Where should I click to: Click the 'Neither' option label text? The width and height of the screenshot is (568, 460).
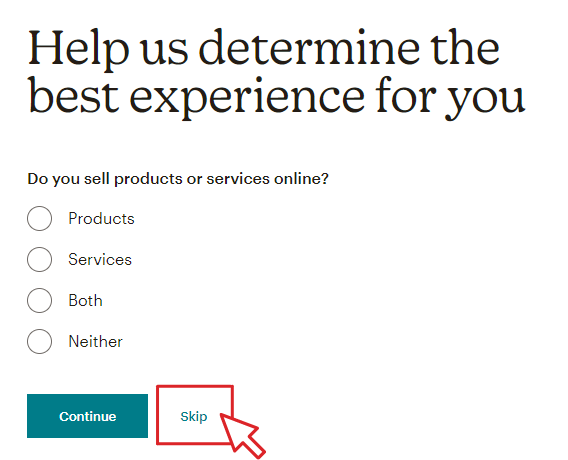[x=96, y=342]
